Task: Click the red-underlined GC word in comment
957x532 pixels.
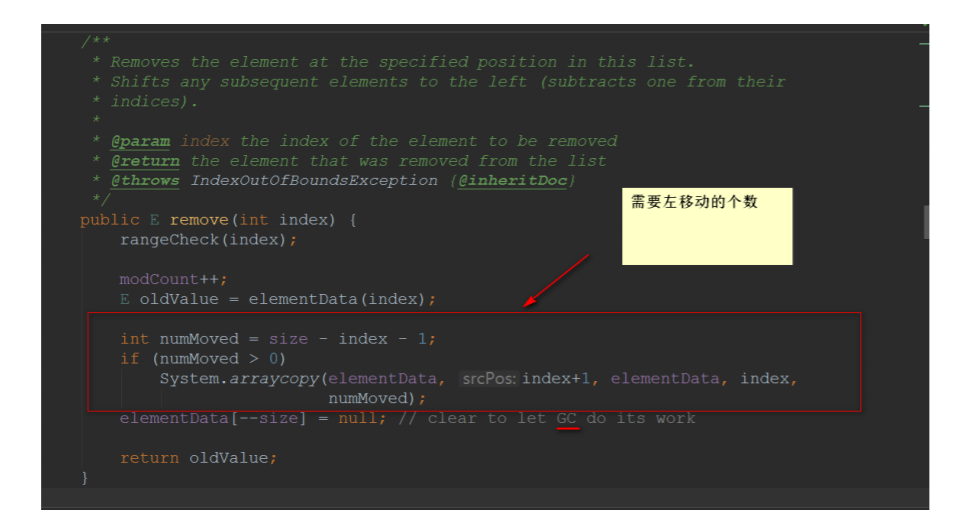Action: coord(566,419)
